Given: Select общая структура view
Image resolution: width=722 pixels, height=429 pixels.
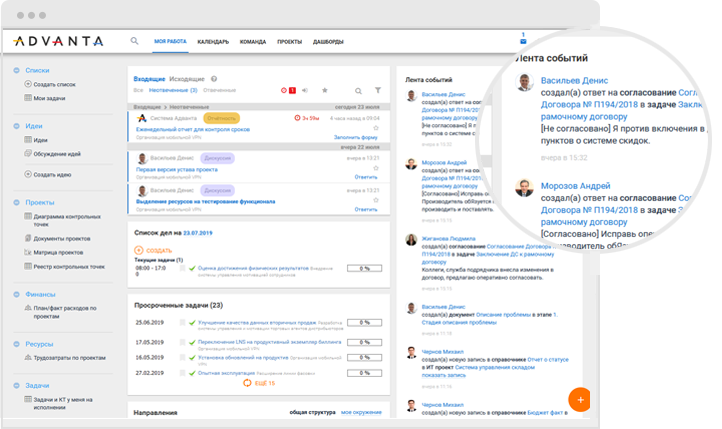Looking at the screenshot, I should point(312,412).
